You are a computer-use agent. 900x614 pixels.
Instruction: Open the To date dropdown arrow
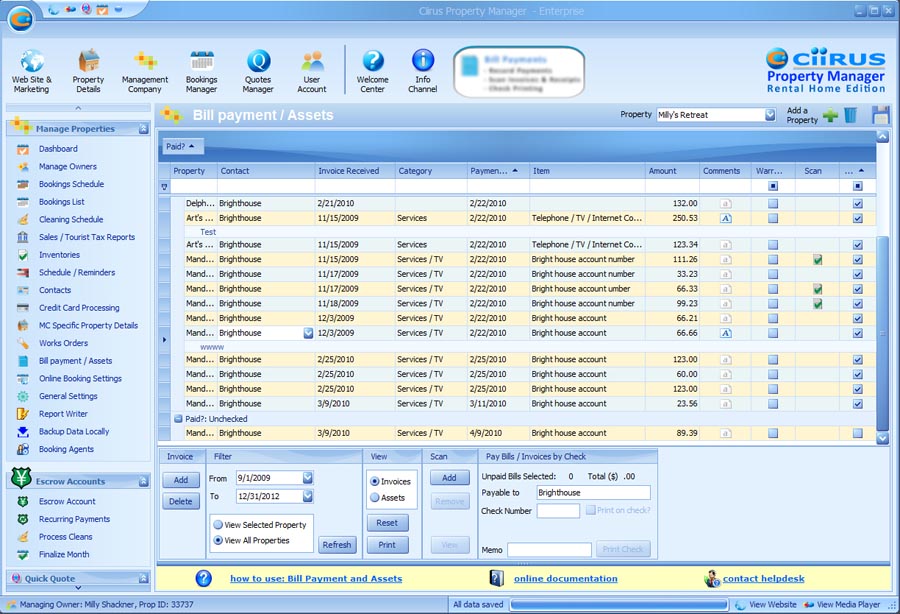pyautogui.click(x=308, y=496)
